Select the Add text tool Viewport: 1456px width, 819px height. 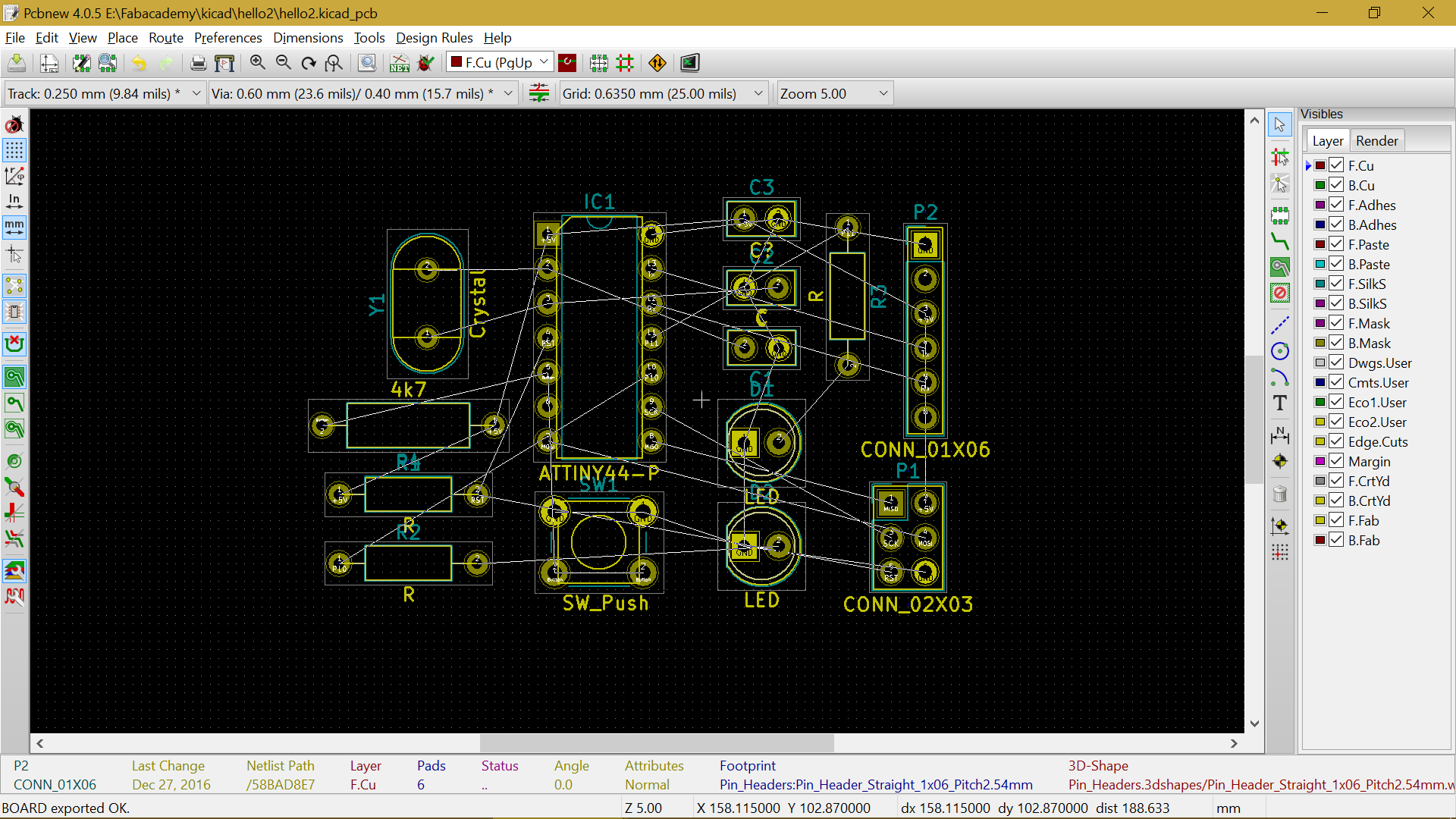point(1280,403)
